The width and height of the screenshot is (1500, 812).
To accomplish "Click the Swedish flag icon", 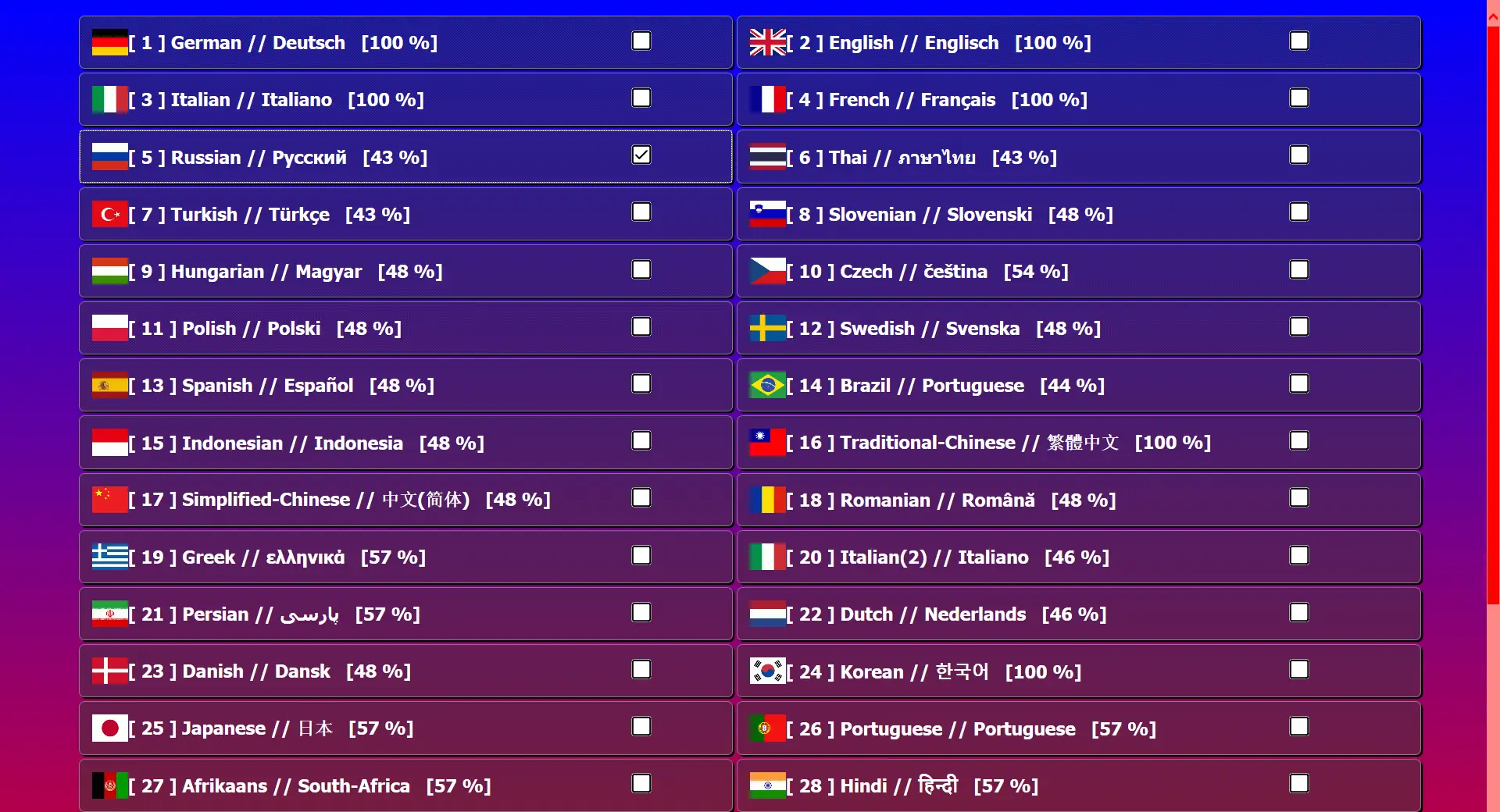I will click(x=767, y=328).
